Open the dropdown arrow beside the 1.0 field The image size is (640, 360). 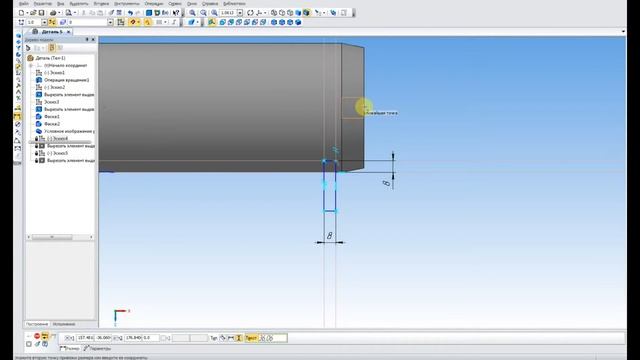[44, 22]
